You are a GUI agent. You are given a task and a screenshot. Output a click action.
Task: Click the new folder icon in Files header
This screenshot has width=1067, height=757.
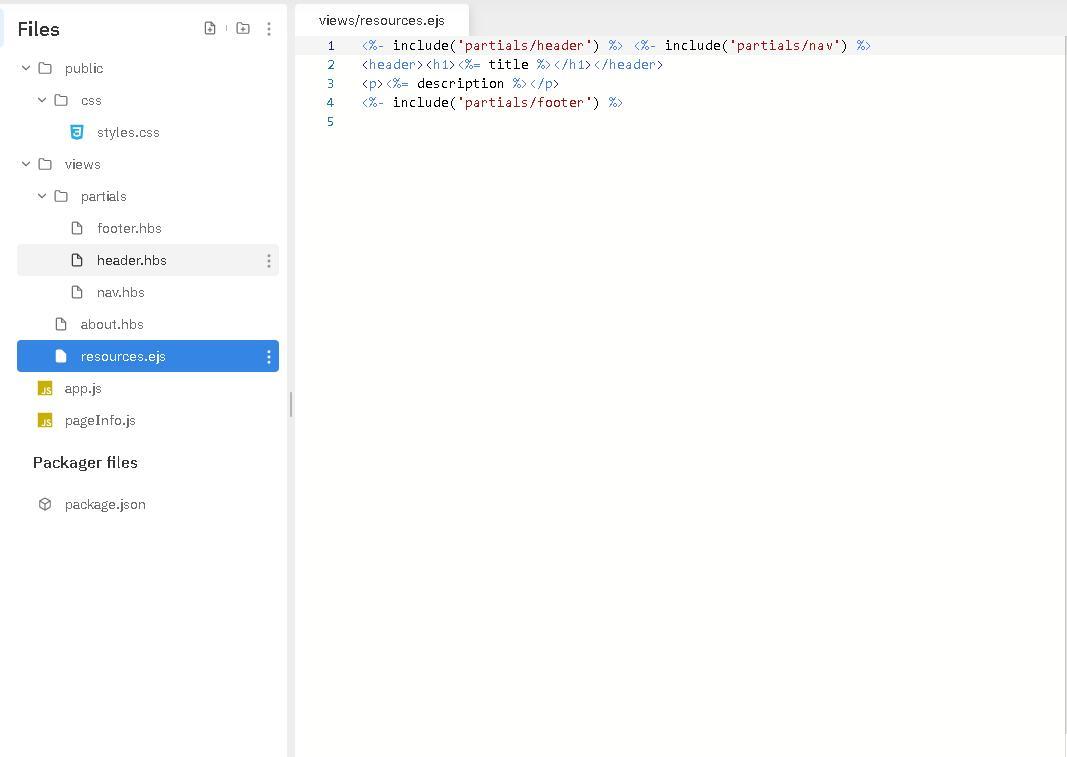click(243, 28)
